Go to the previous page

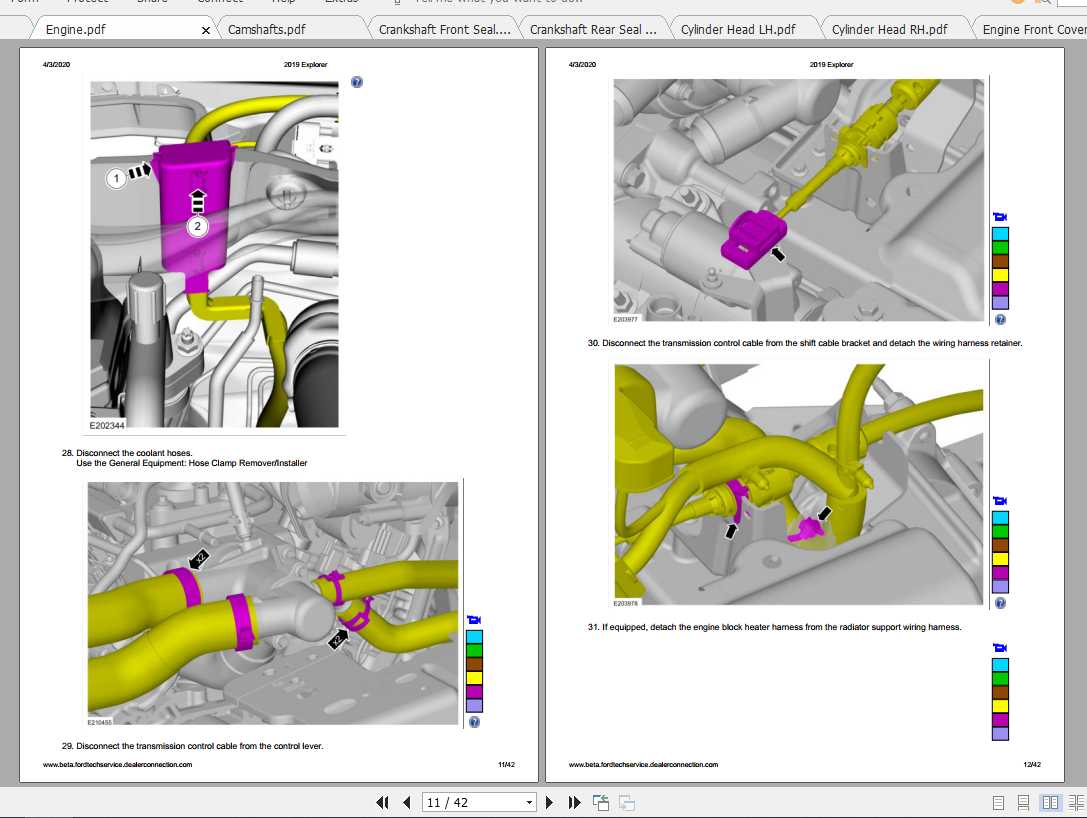(407, 802)
